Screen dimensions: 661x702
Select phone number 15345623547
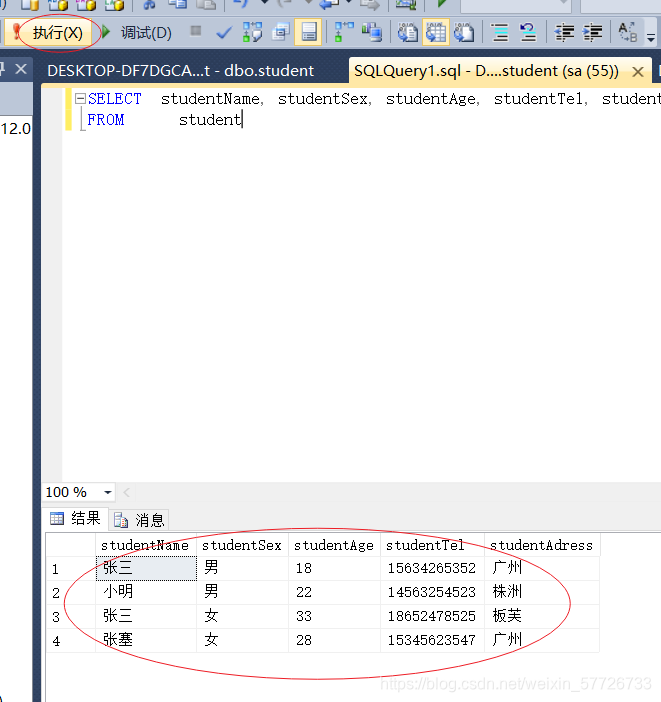tap(432, 640)
